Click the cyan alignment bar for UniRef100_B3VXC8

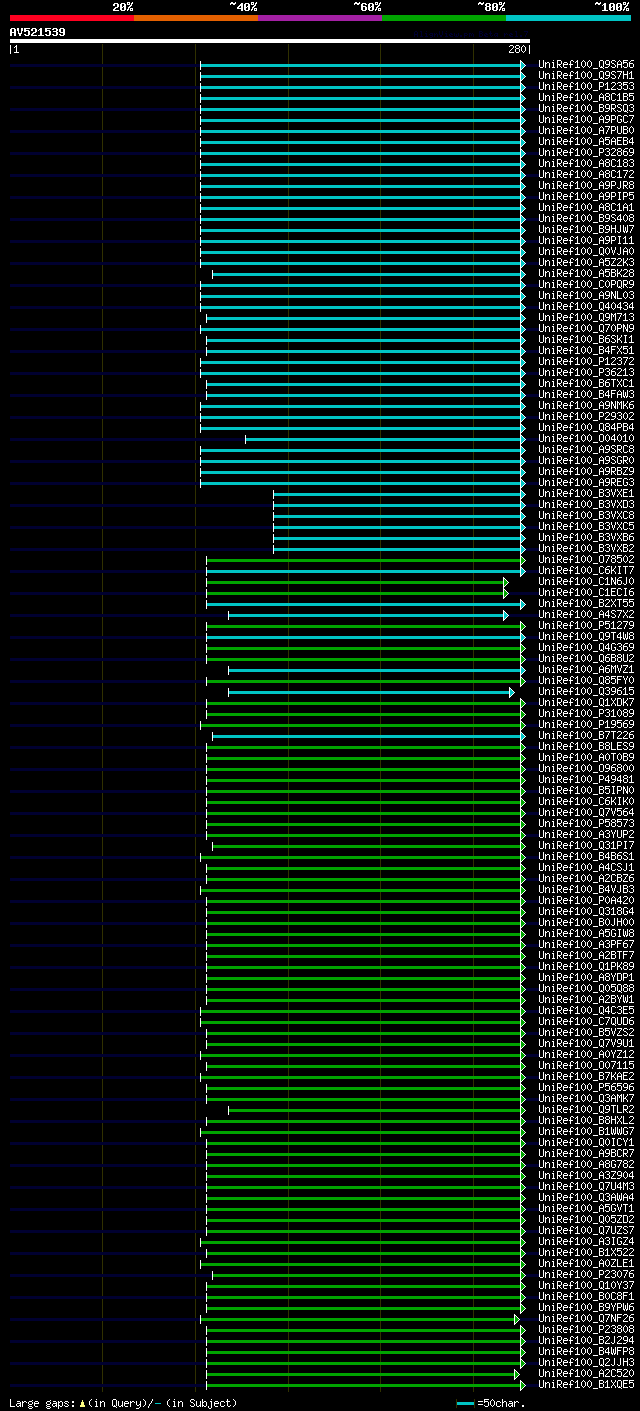[x=399, y=515]
